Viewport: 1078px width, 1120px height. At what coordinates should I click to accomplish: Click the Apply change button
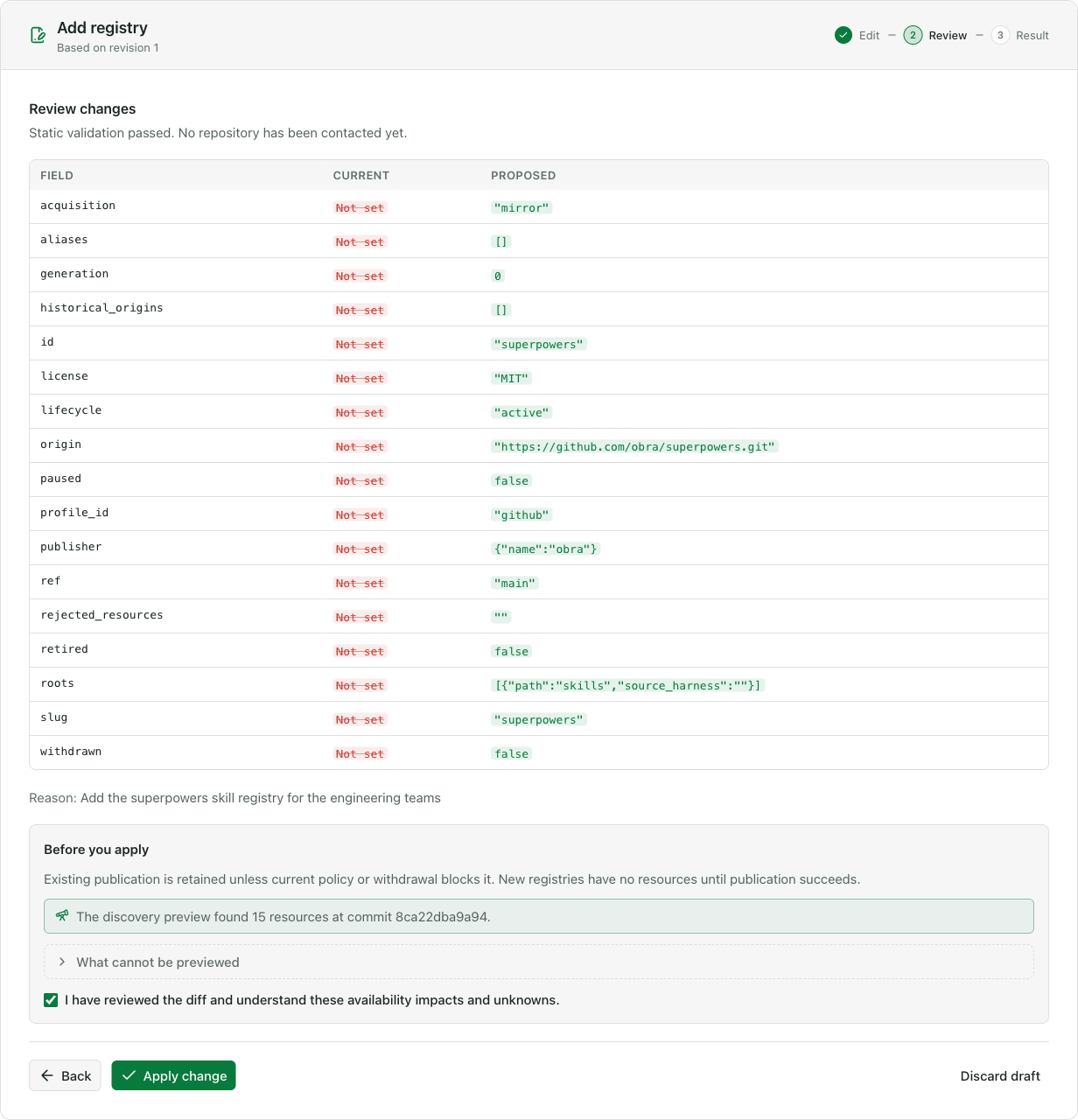[173, 1075]
